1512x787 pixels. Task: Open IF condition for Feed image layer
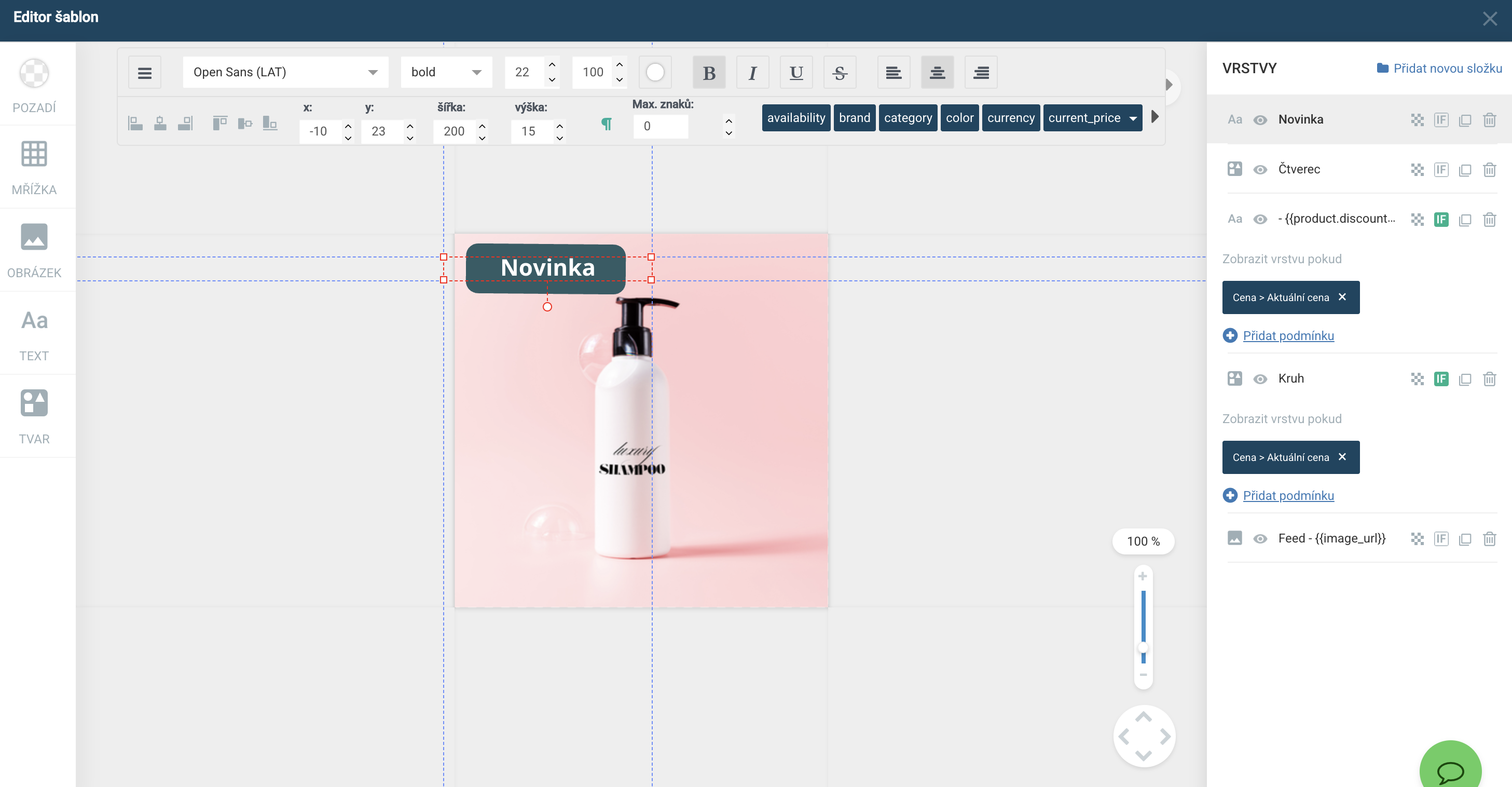click(x=1441, y=538)
